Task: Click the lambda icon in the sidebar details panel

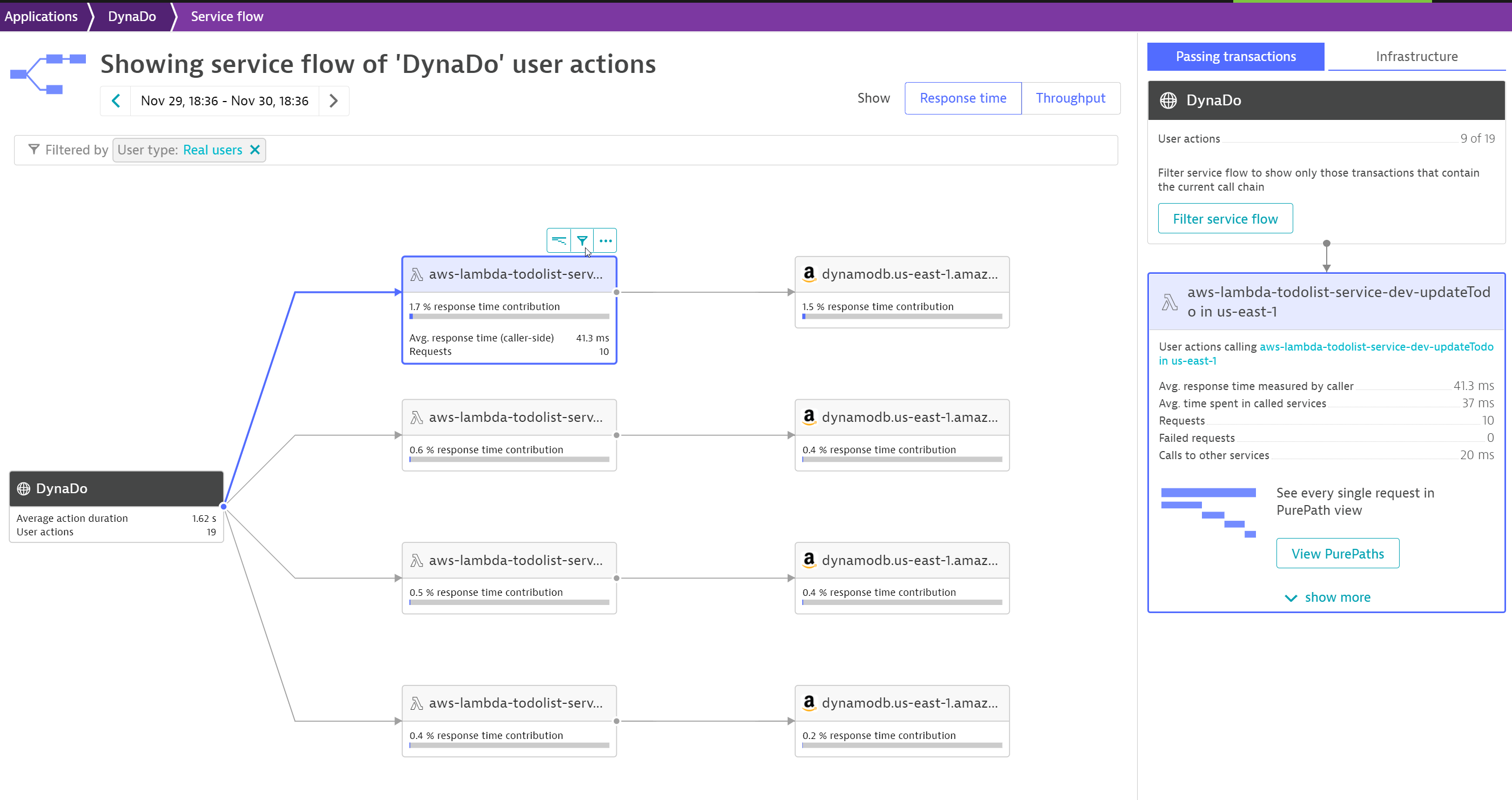Action: 1169,302
